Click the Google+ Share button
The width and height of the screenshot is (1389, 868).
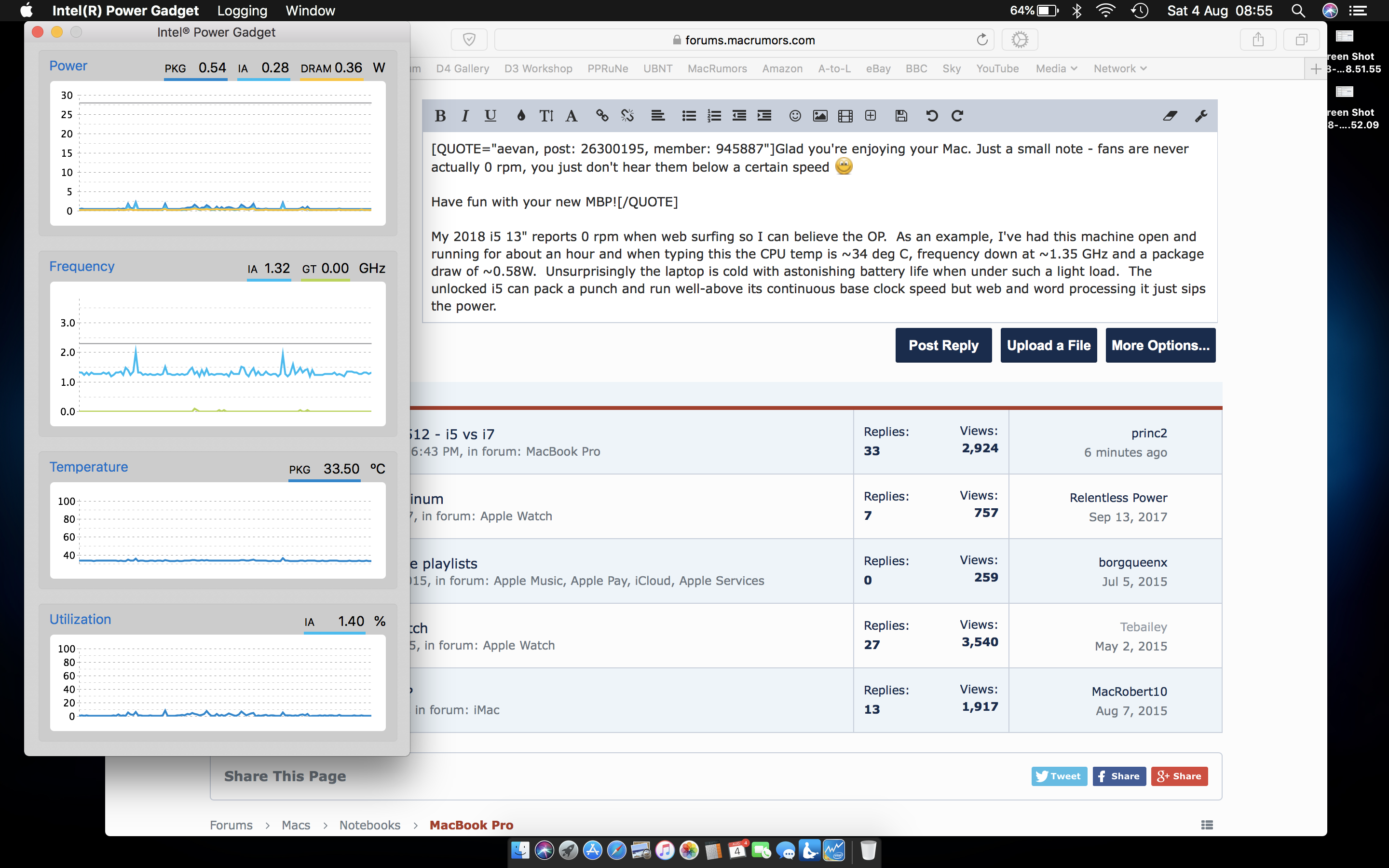(x=1179, y=776)
